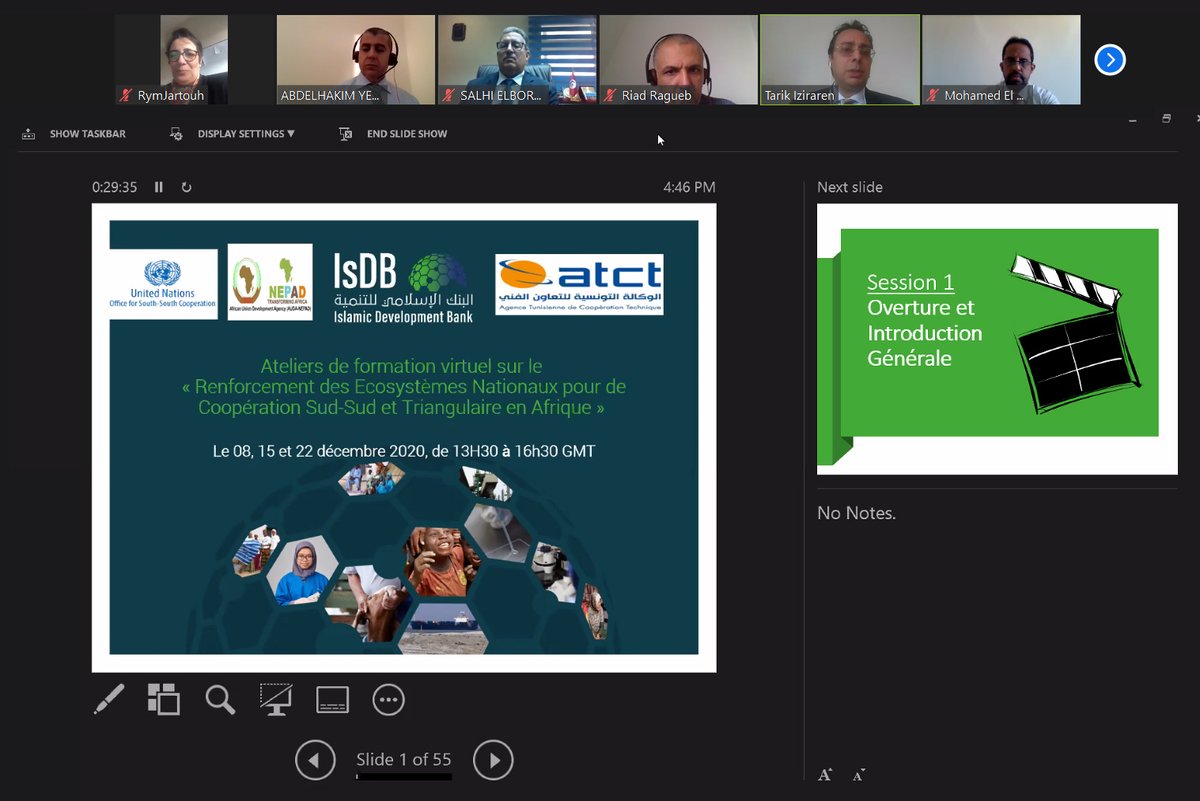Open the Display Settings dropdown
The width and height of the screenshot is (1200, 801).
point(234,134)
